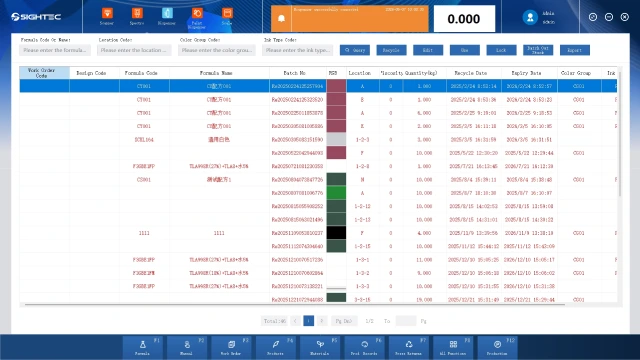Click the refresh circle icon beside minimize
The height and width of the screenshot is (360, 640).
pyautogui.click(x=593, y=17)
